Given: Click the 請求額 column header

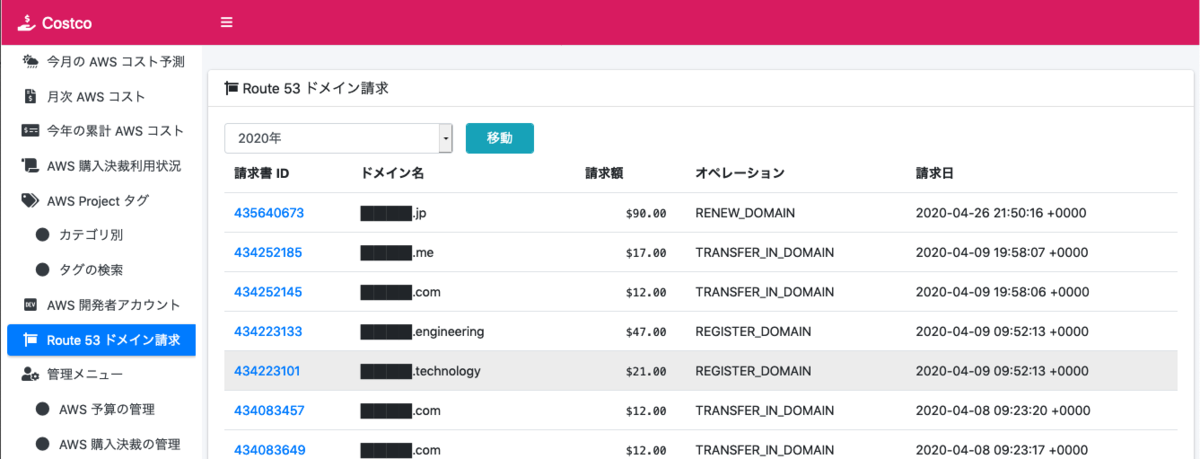Looking at the screenshot, I should pyautogui.click(x=604, y=173).
